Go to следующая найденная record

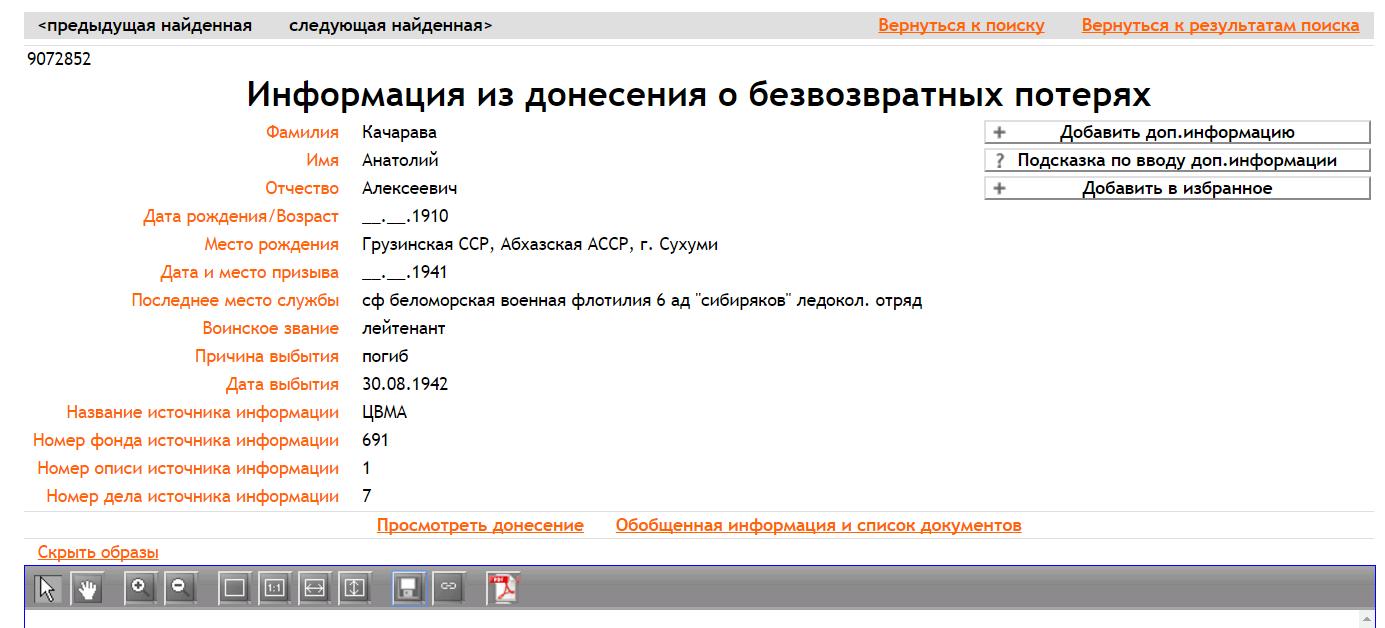390,25
